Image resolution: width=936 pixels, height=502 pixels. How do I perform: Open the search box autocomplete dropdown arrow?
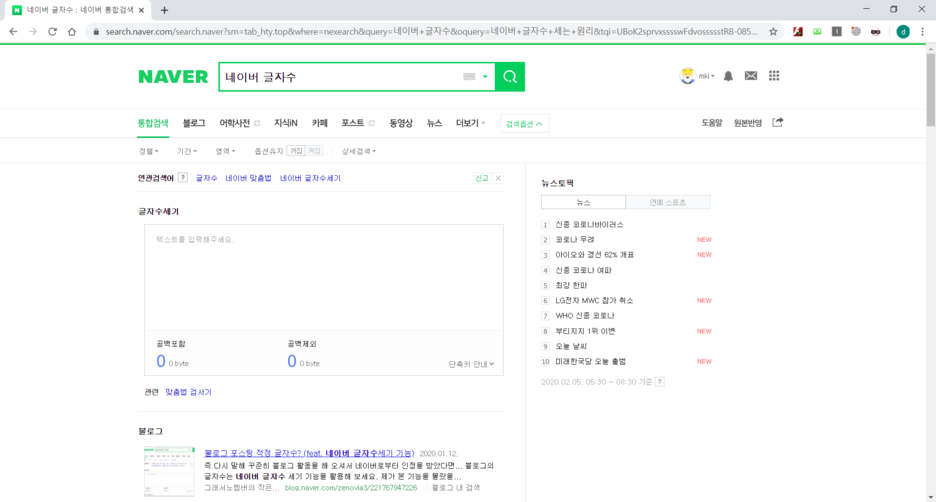click(485, 76)
